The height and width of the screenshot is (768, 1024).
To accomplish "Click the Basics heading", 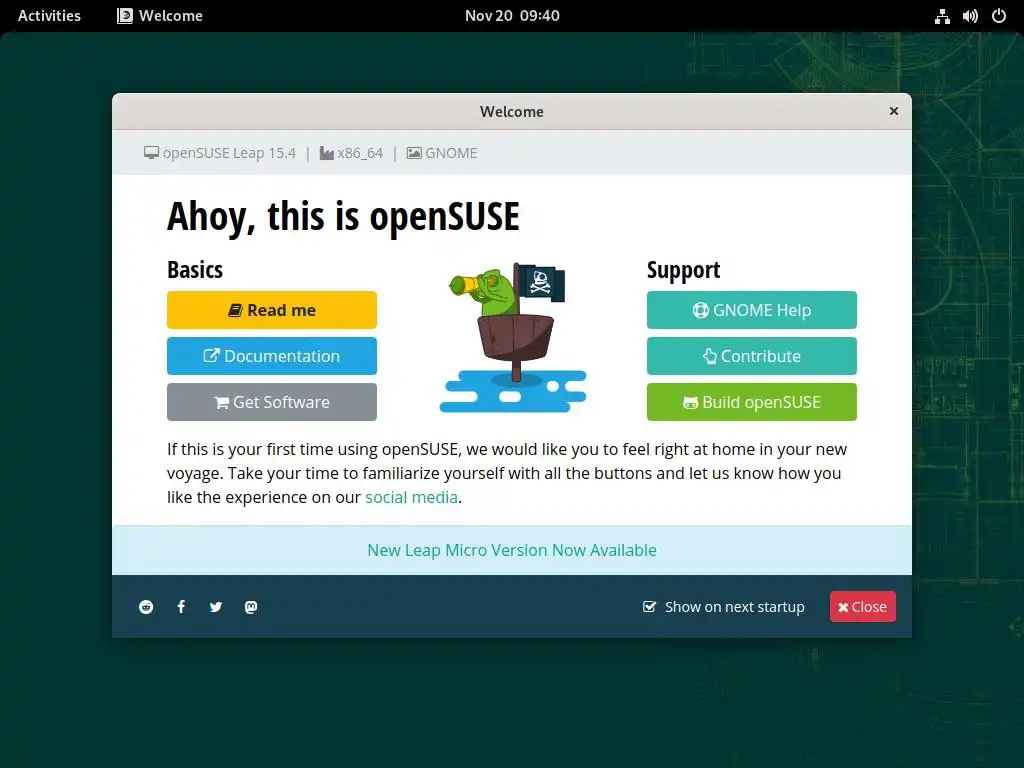I will coord(195,270).
